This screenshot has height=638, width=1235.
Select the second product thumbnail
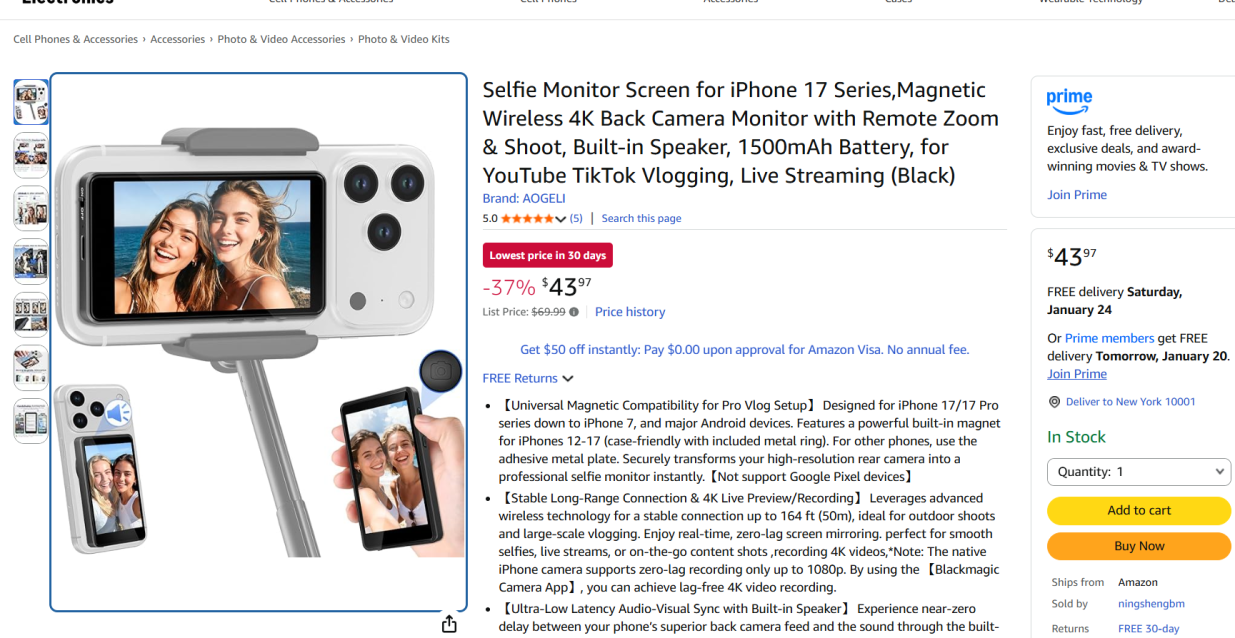[31, 155]
